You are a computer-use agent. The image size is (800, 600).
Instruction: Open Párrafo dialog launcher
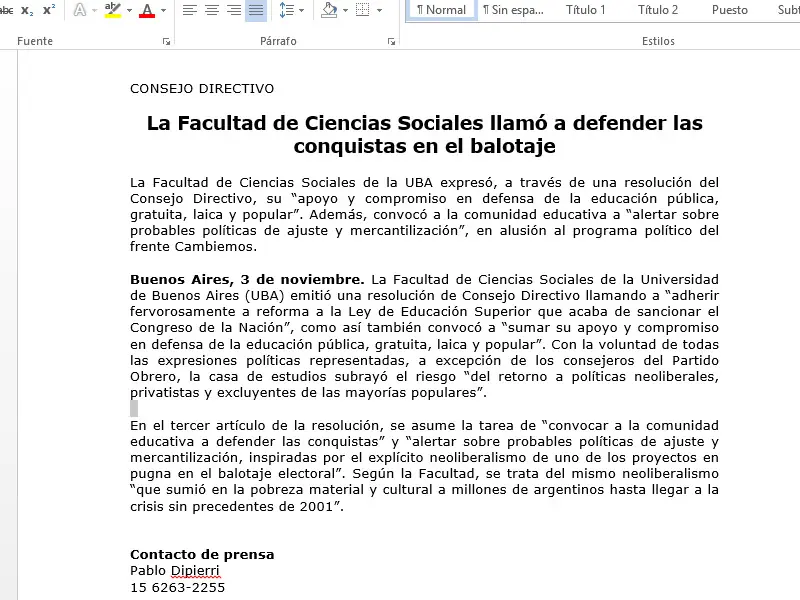click(391, 42)
